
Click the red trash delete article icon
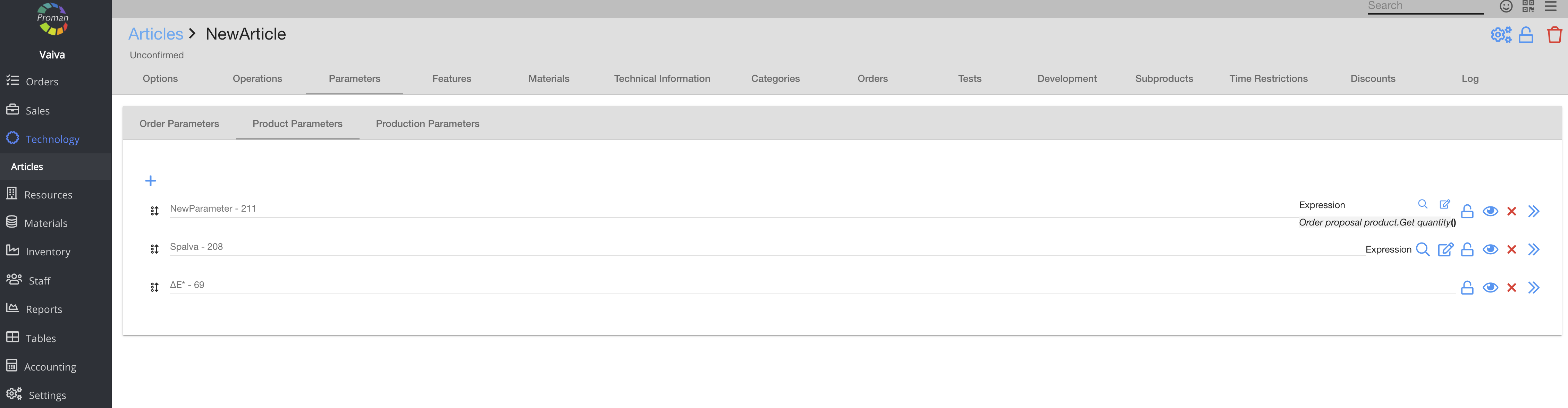point(1554,35)
